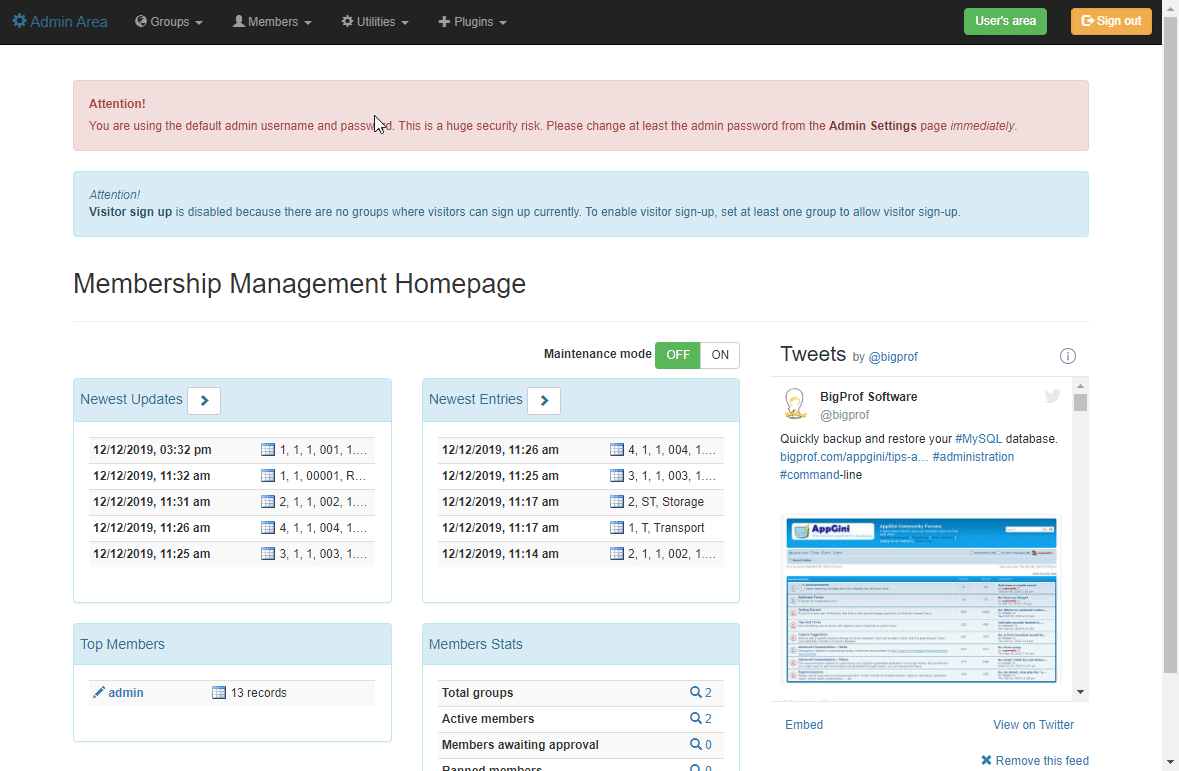This screenshot has height=771, width=1179.
Task: Click the '1, 1, 00001, R...' update text
Action: click(x=323, y=475)
